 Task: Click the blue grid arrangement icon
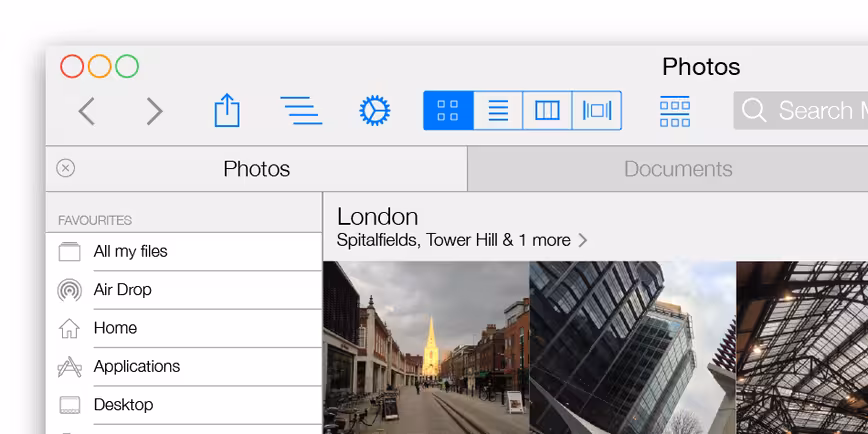tap(675, 111)
